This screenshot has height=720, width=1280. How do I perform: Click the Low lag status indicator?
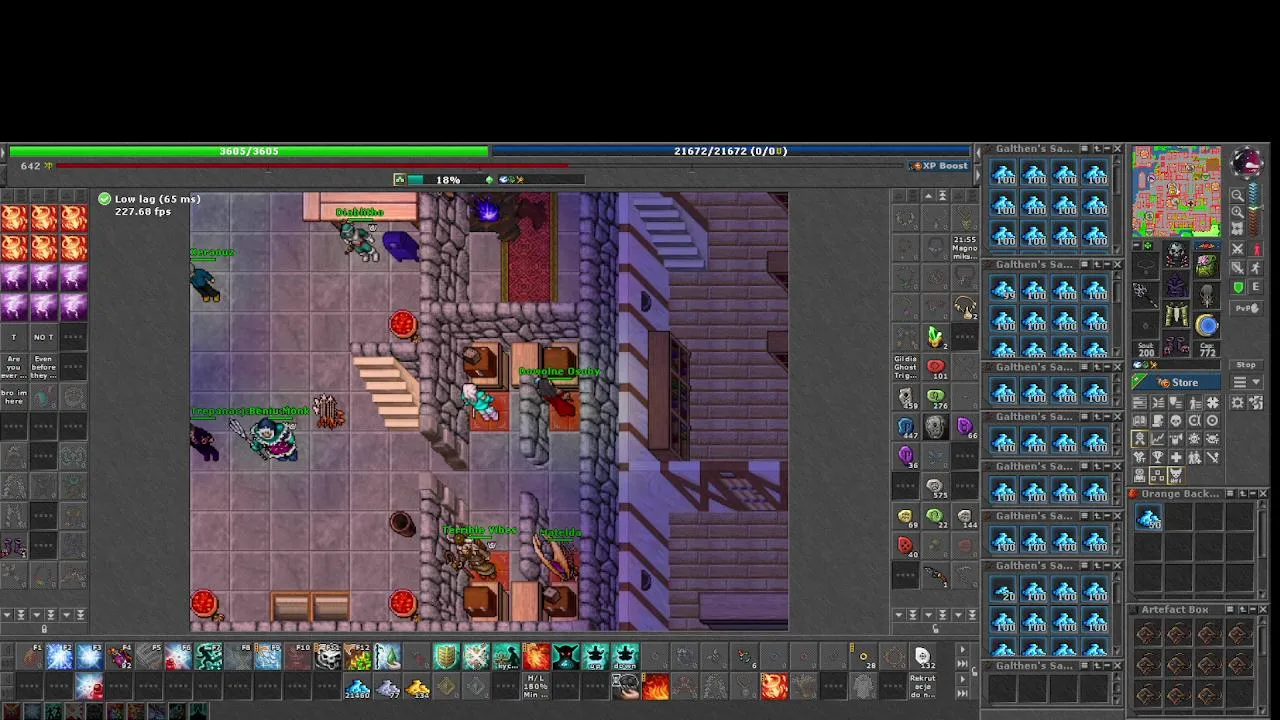pyautogui.click(x=148, y=199)
